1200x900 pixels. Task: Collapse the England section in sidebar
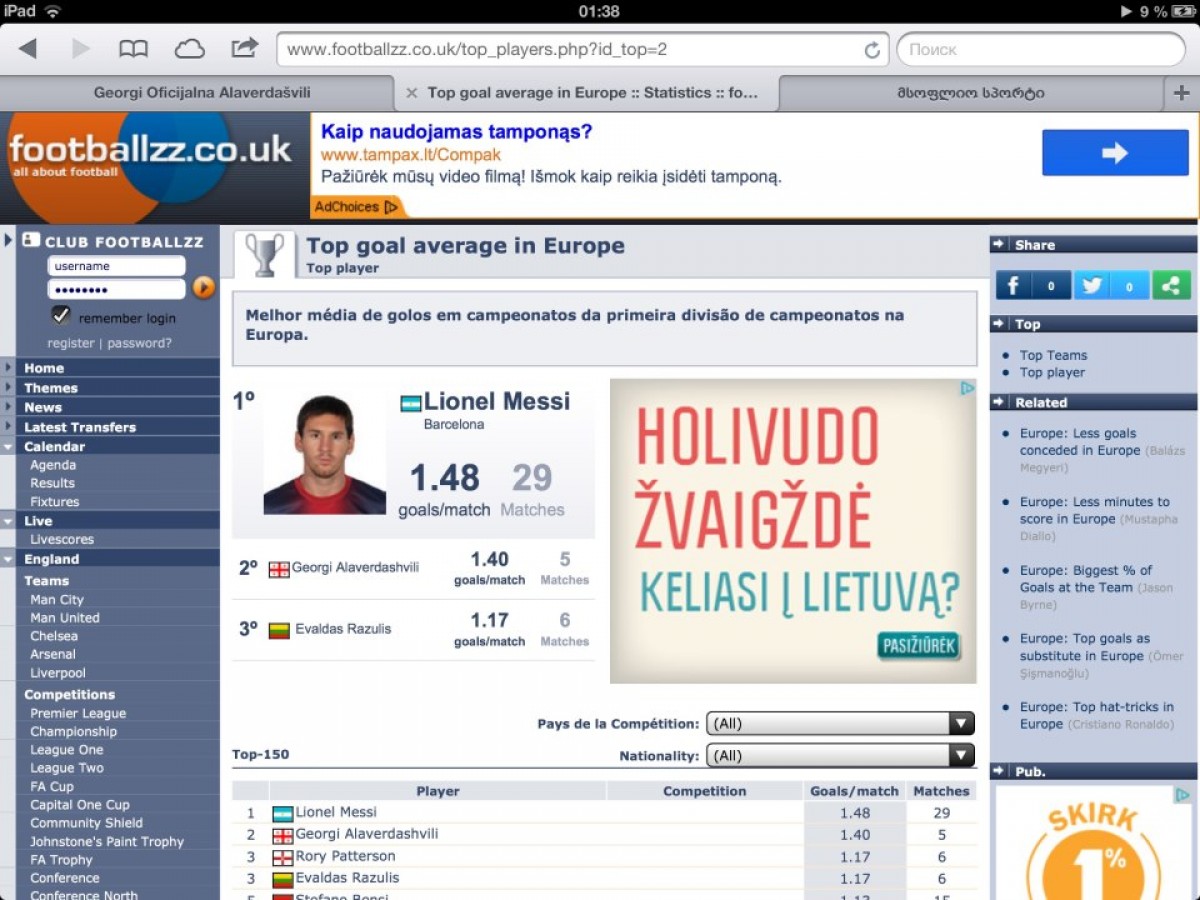8,559
